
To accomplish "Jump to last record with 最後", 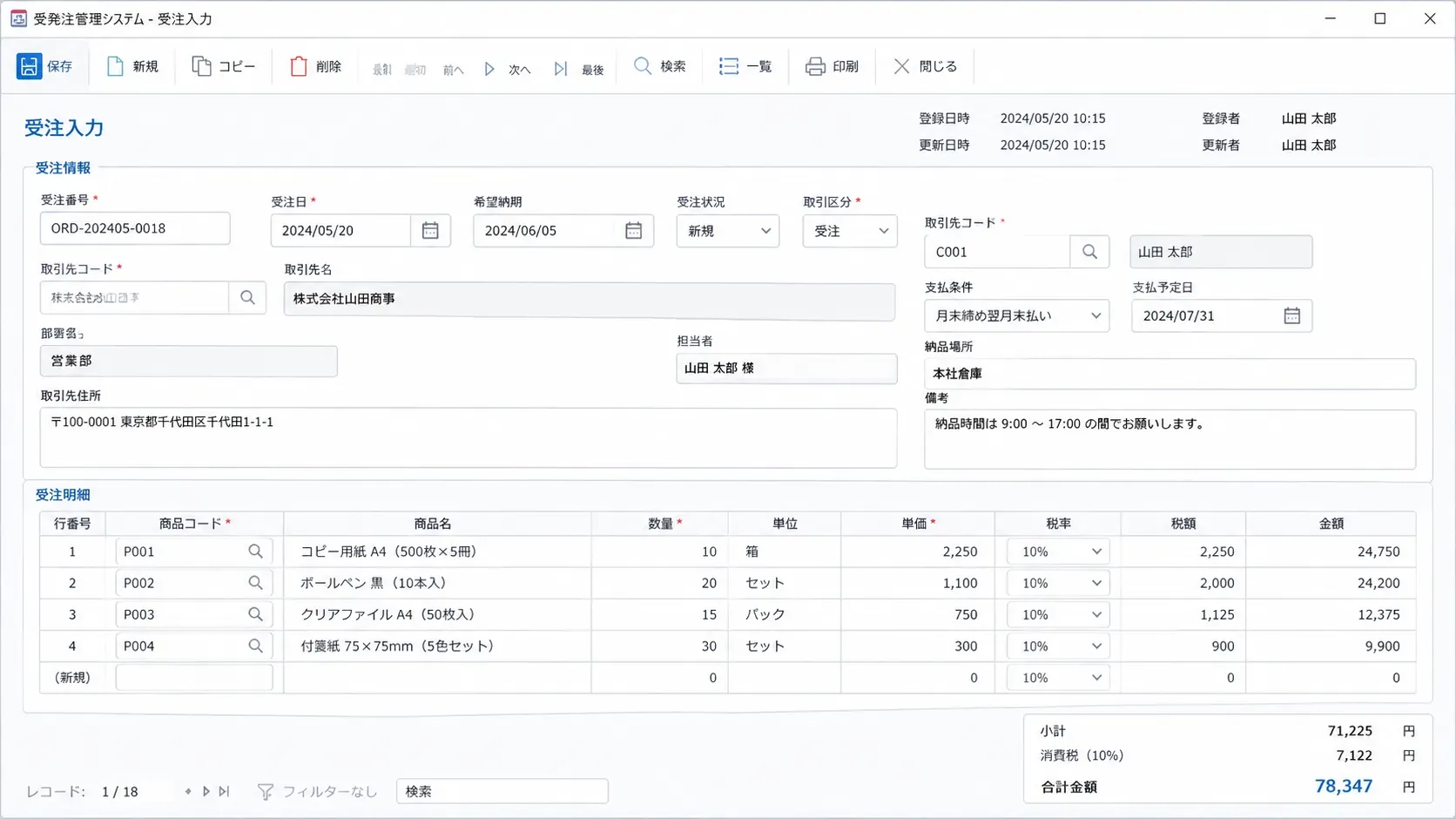I will (x=579, y=69).
